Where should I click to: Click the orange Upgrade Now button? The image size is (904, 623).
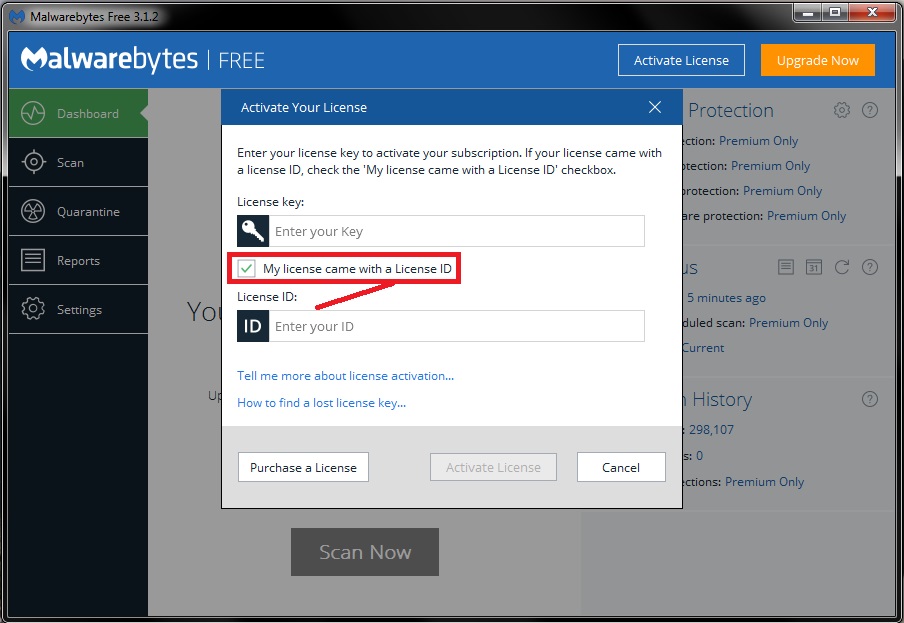click(x=818, y=60)
